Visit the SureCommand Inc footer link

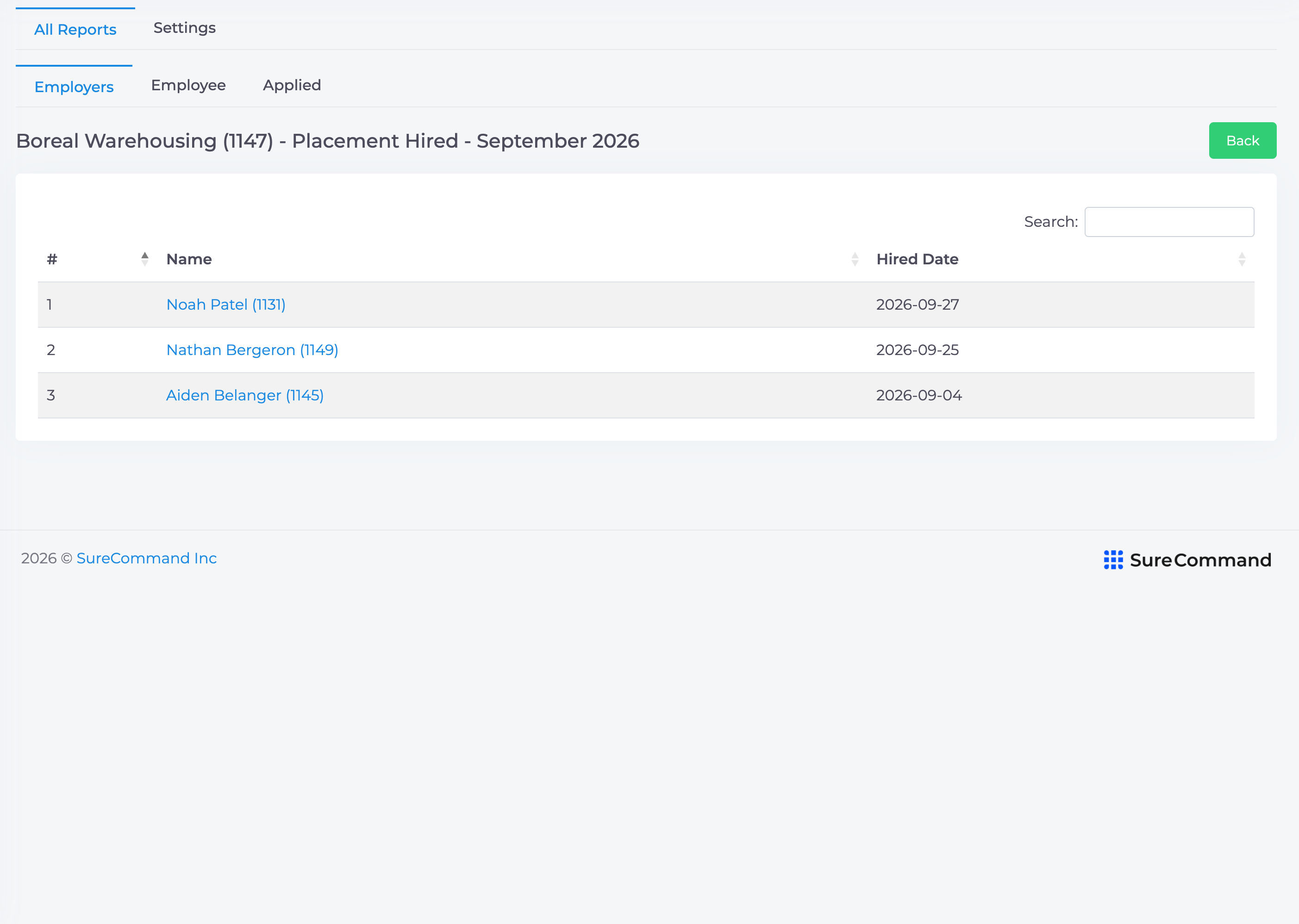pyautogui.click(x=147, y=558)
